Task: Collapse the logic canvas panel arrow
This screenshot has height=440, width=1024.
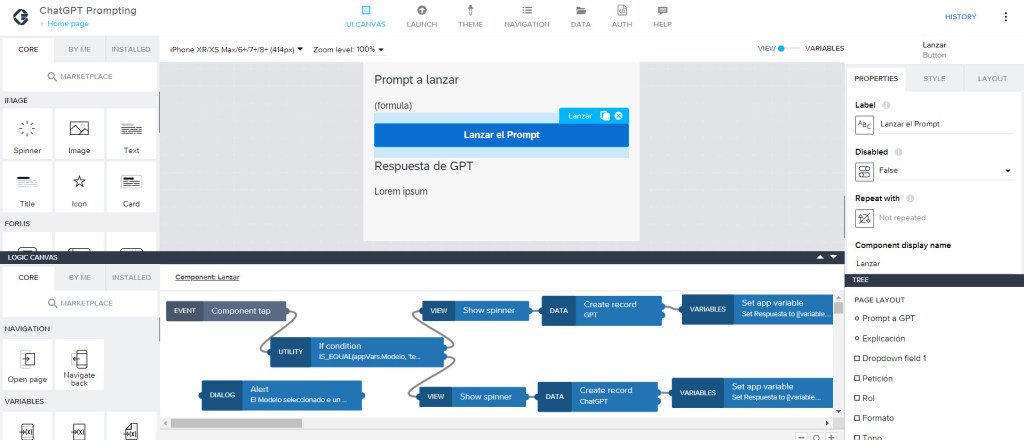Action: pos(834,257)
